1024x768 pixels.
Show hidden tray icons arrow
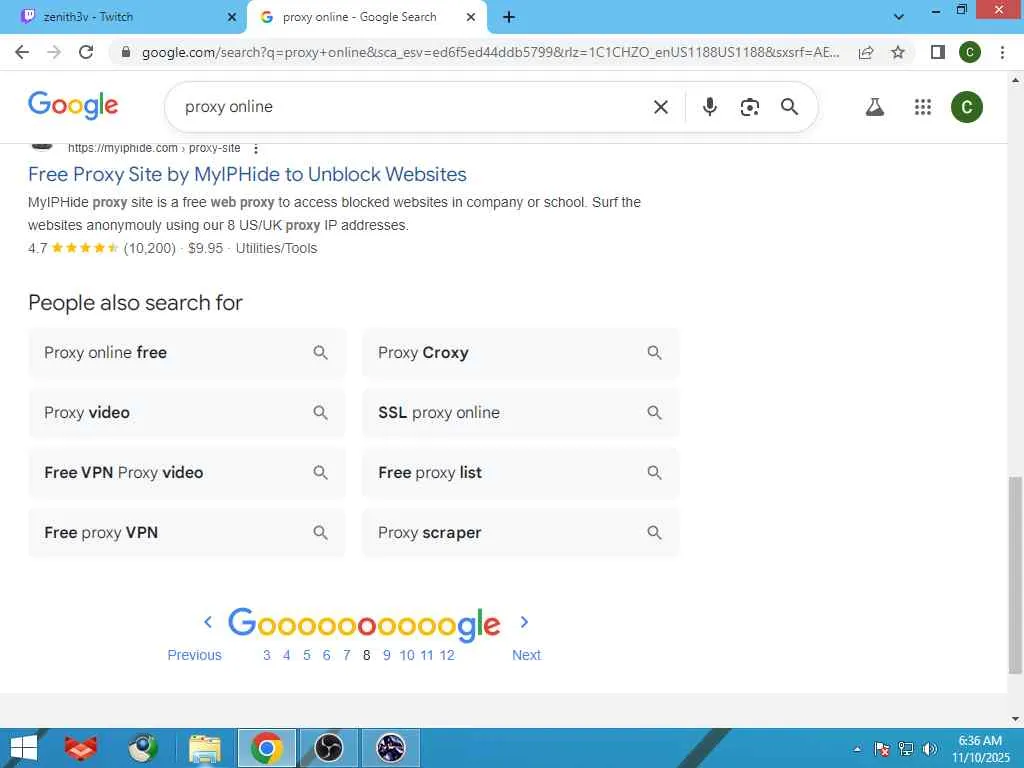click(x=857, y=749)
